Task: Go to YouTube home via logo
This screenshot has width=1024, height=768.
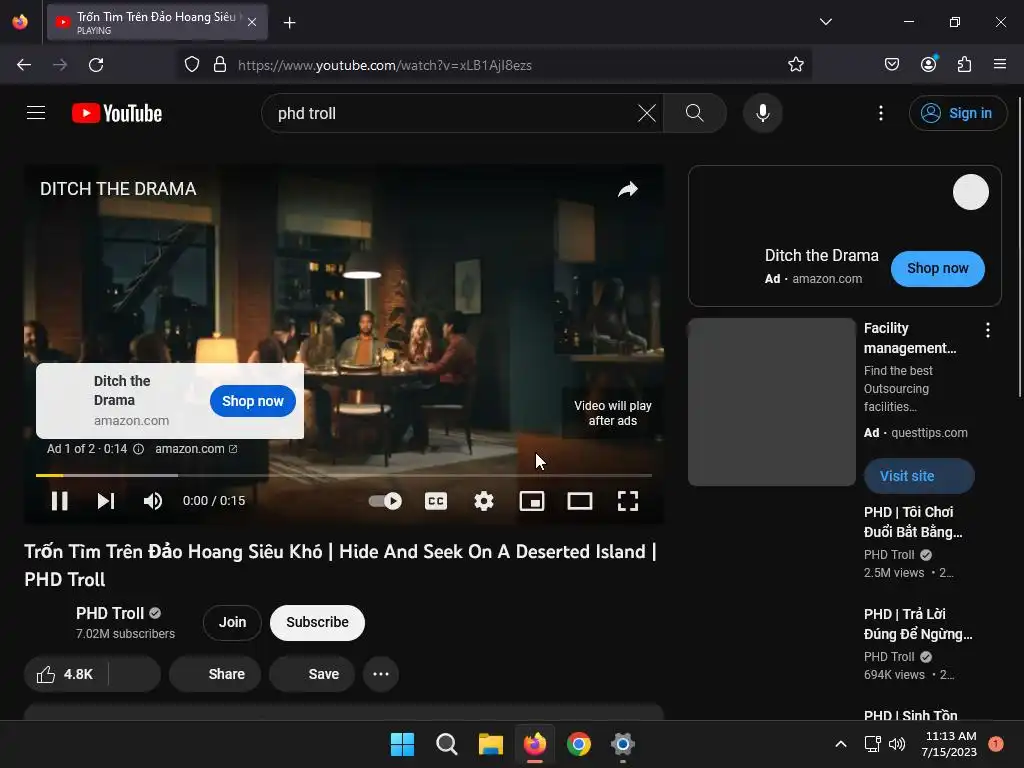Action: (117, 113)
